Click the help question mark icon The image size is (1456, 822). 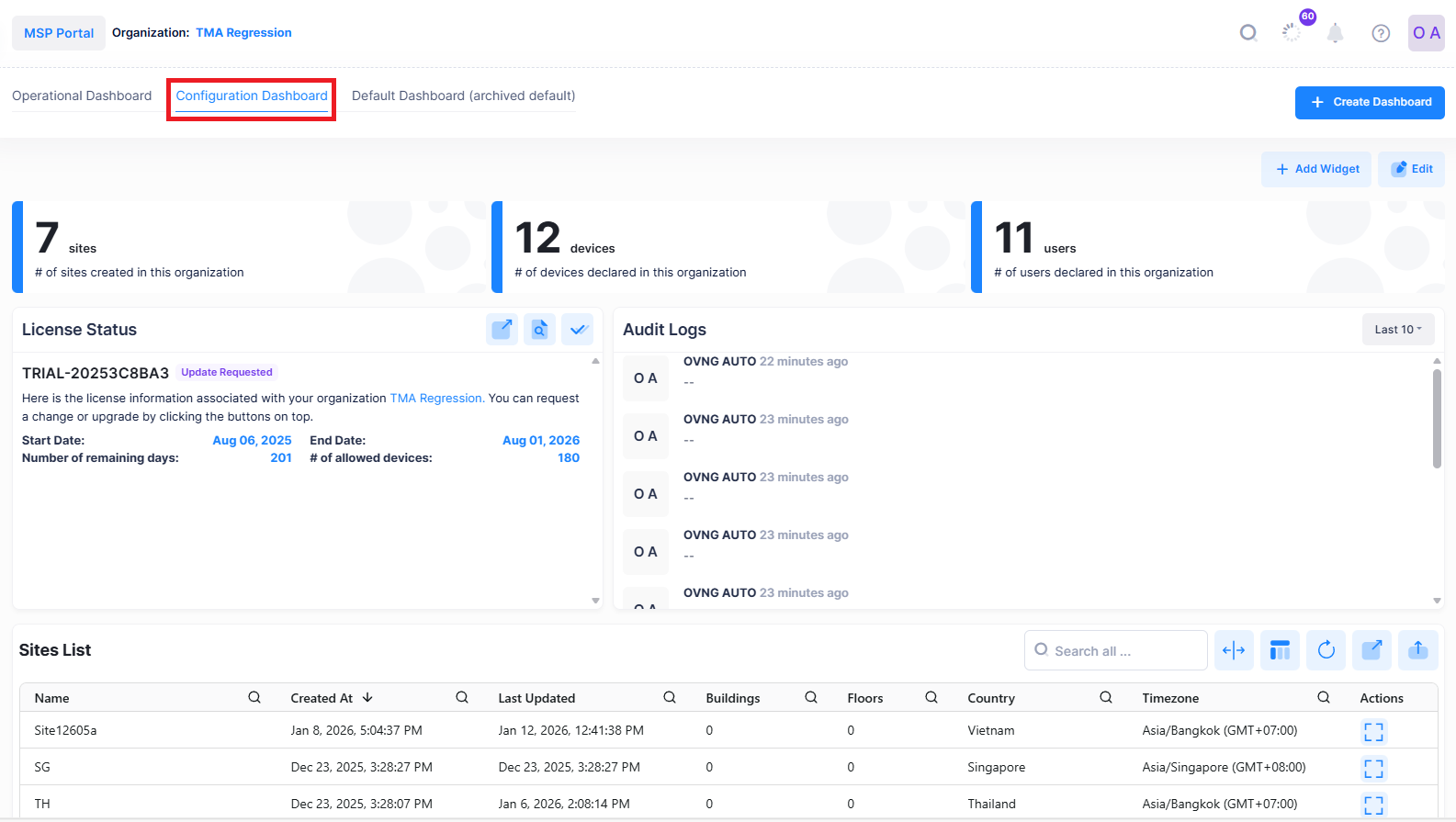point(1380,34)
